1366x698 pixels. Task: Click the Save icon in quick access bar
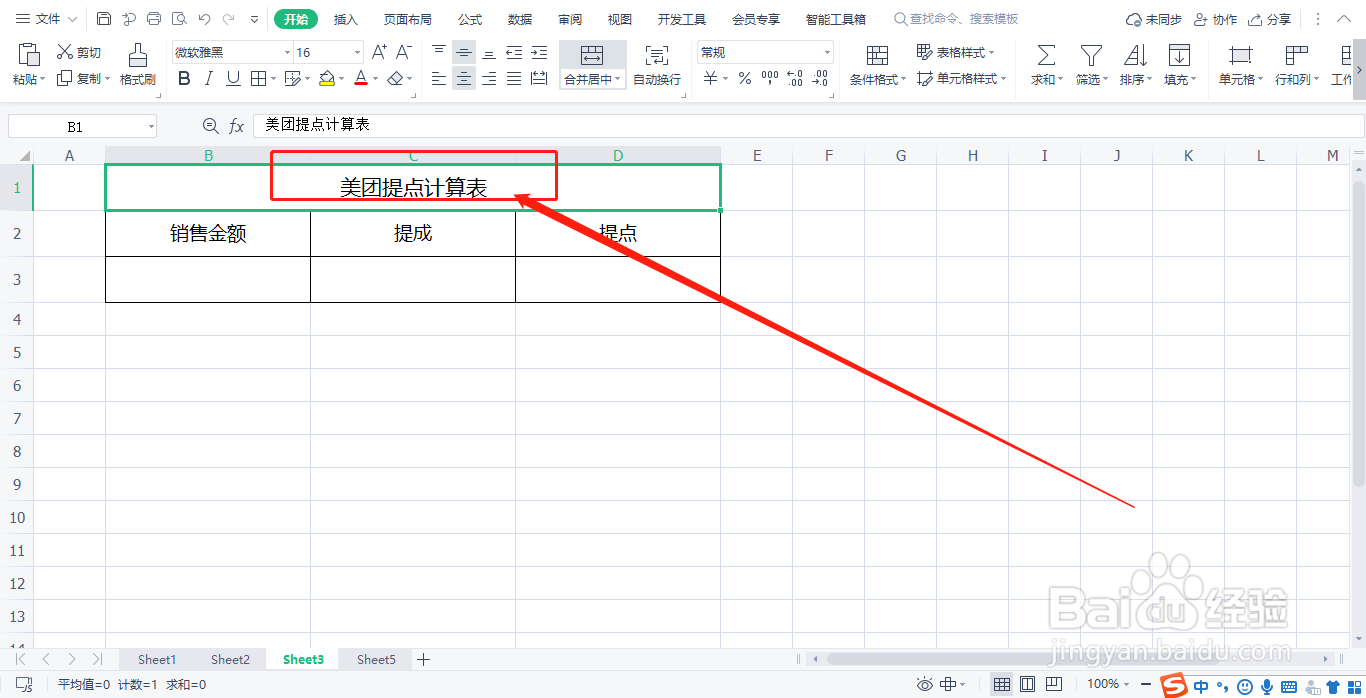coord(104,19)
